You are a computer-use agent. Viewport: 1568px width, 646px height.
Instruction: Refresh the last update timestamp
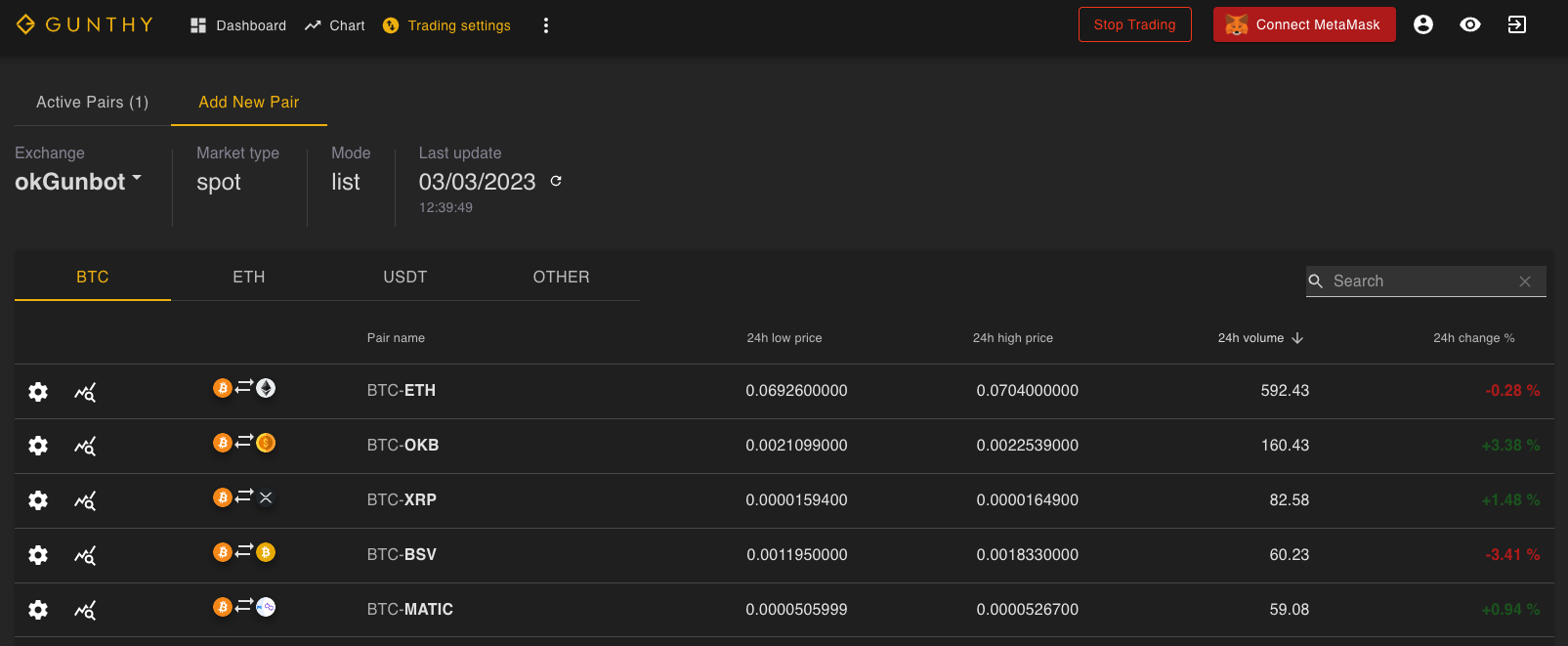556,181
